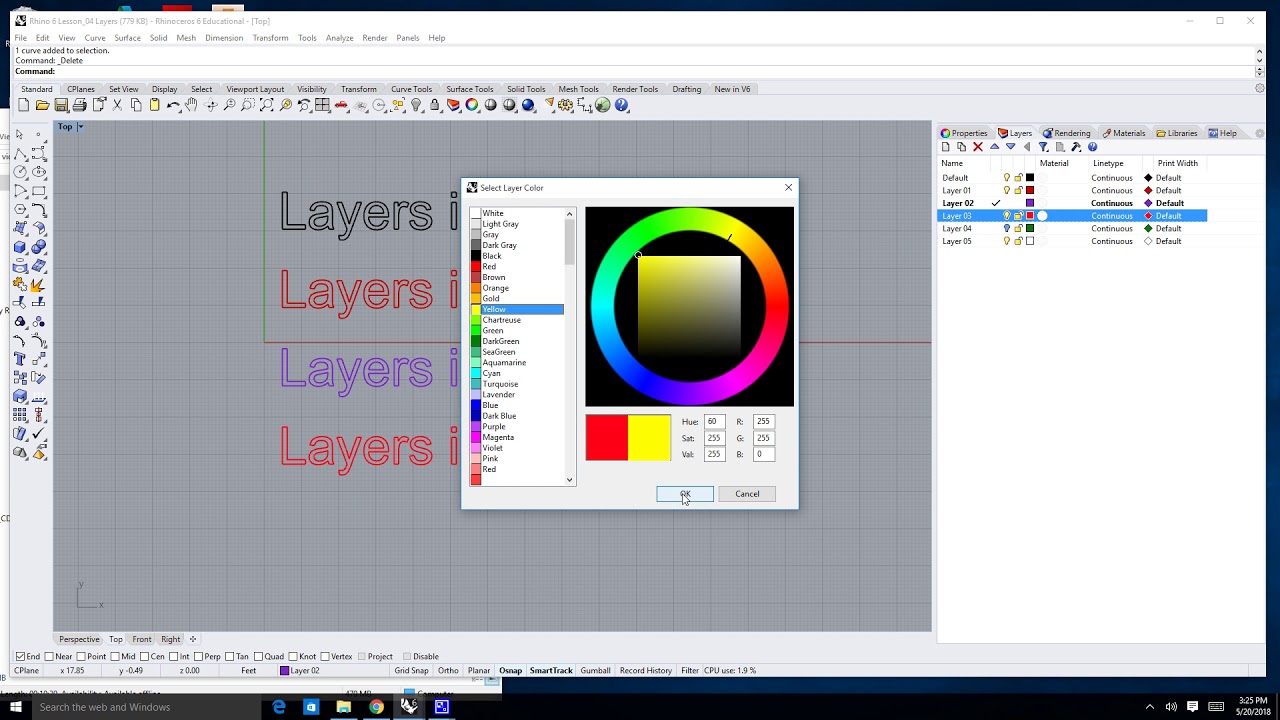Toggle Record History in status bar

646,671
